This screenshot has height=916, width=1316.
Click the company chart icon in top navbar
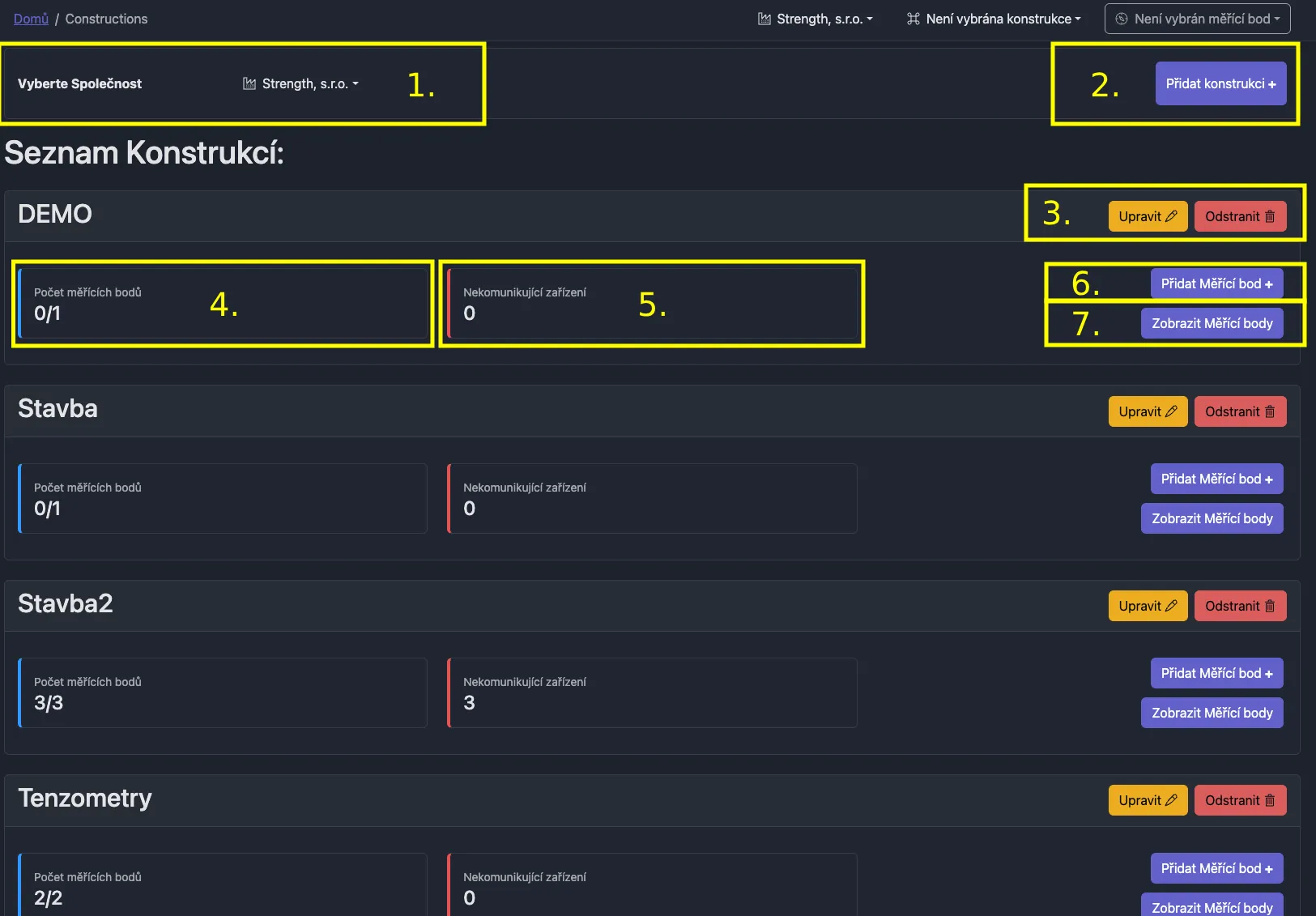click(764, 19)
